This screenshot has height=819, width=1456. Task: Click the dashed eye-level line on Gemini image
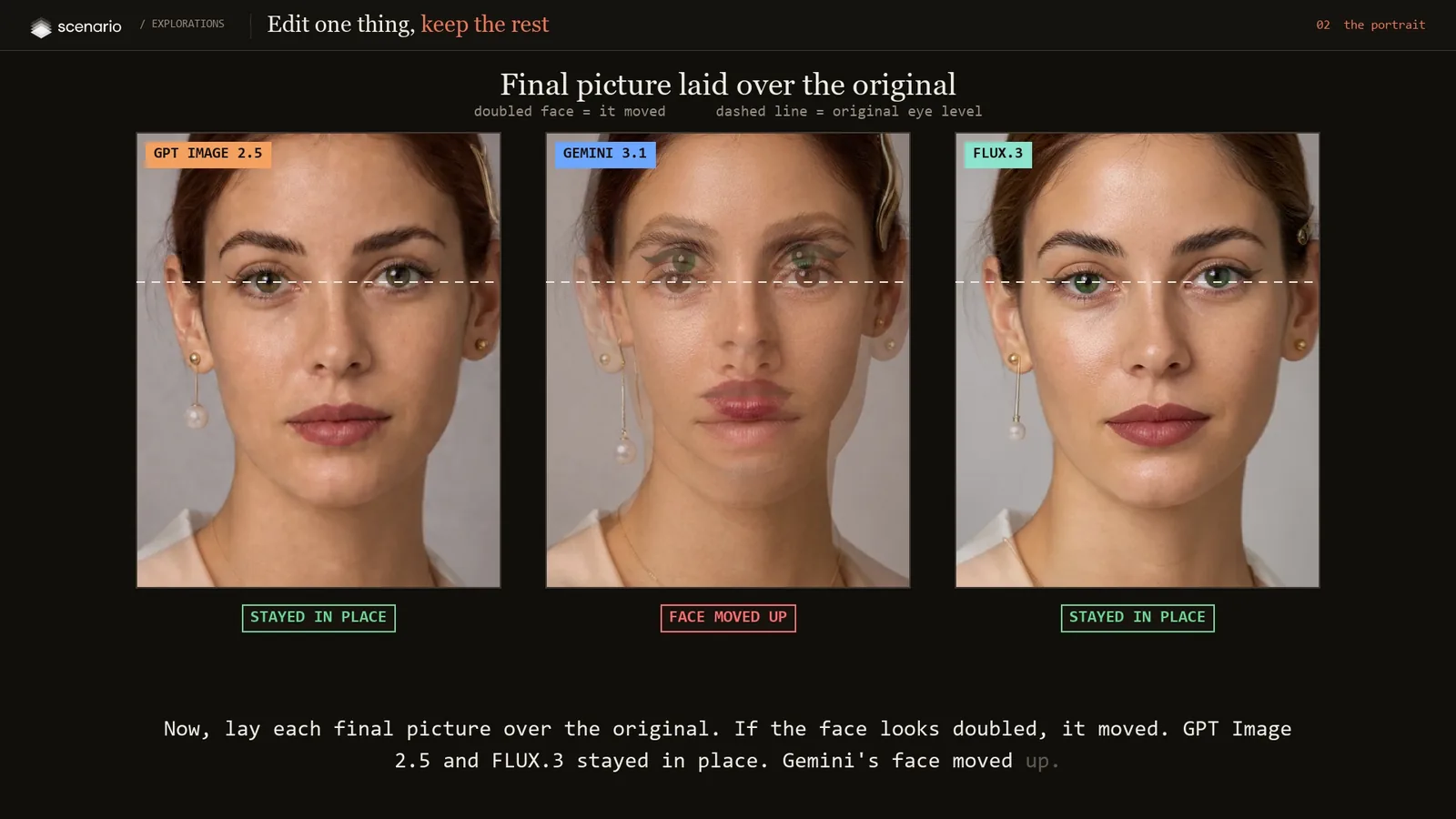point(728,282)
